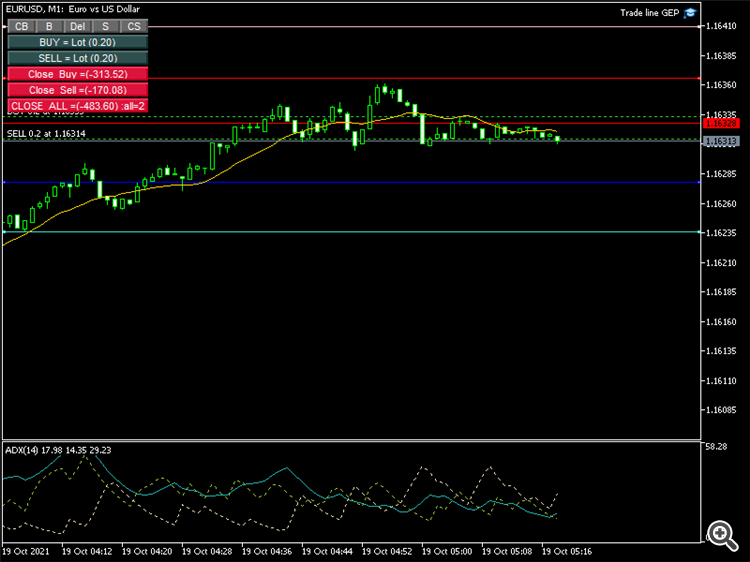Click the CB button
Screen dimensions: 750x562
22,26
